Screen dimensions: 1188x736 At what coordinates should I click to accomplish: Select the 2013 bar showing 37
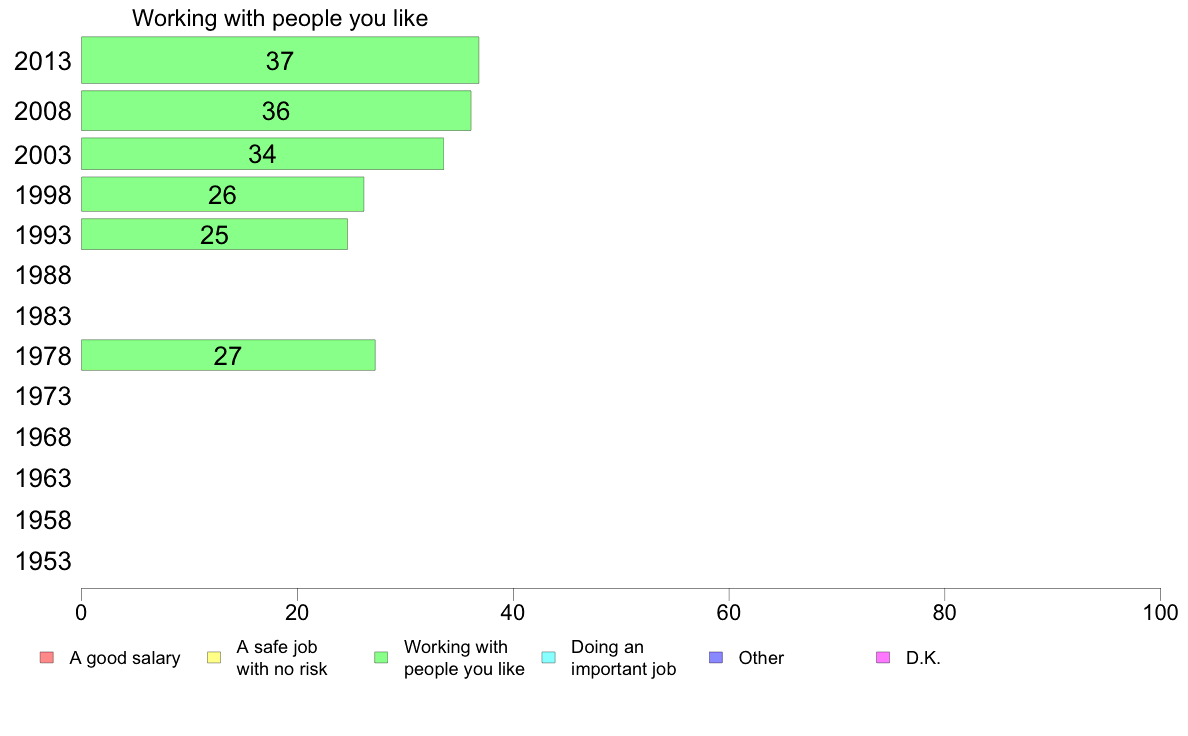(x=280, y=60)
